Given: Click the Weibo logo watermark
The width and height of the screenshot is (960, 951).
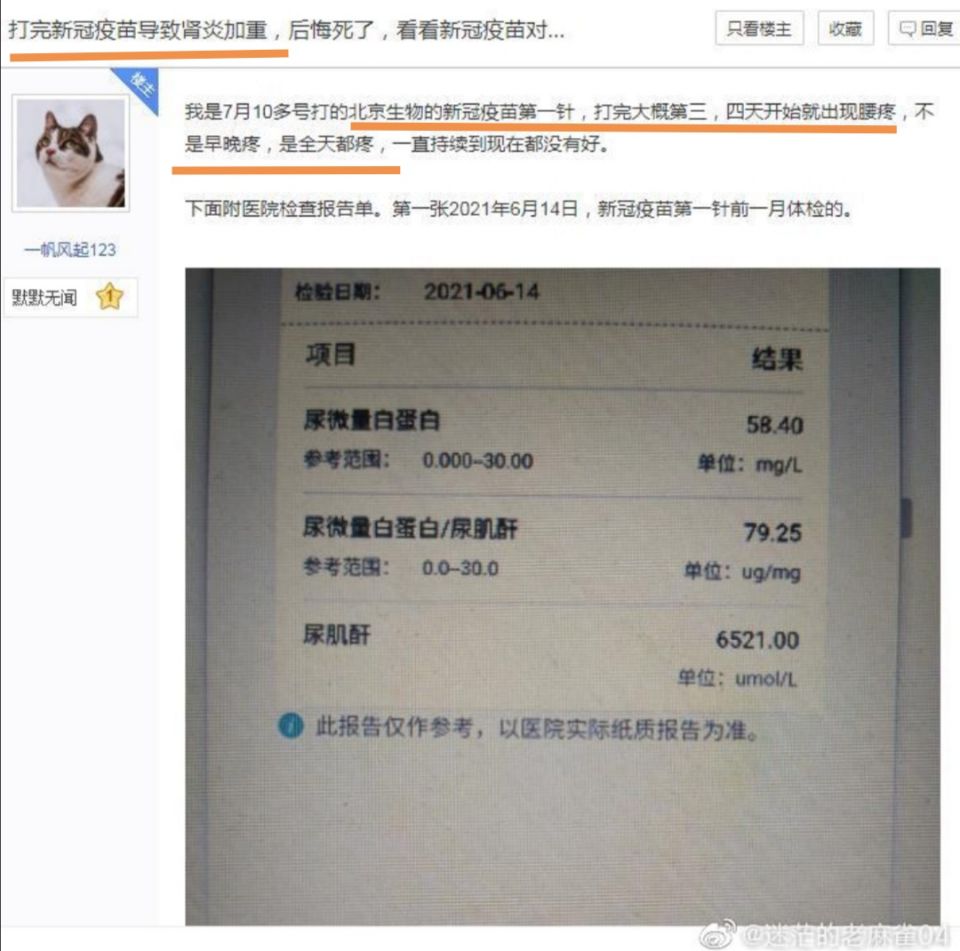Looking at the screenshot, I should tap(718, 934).
